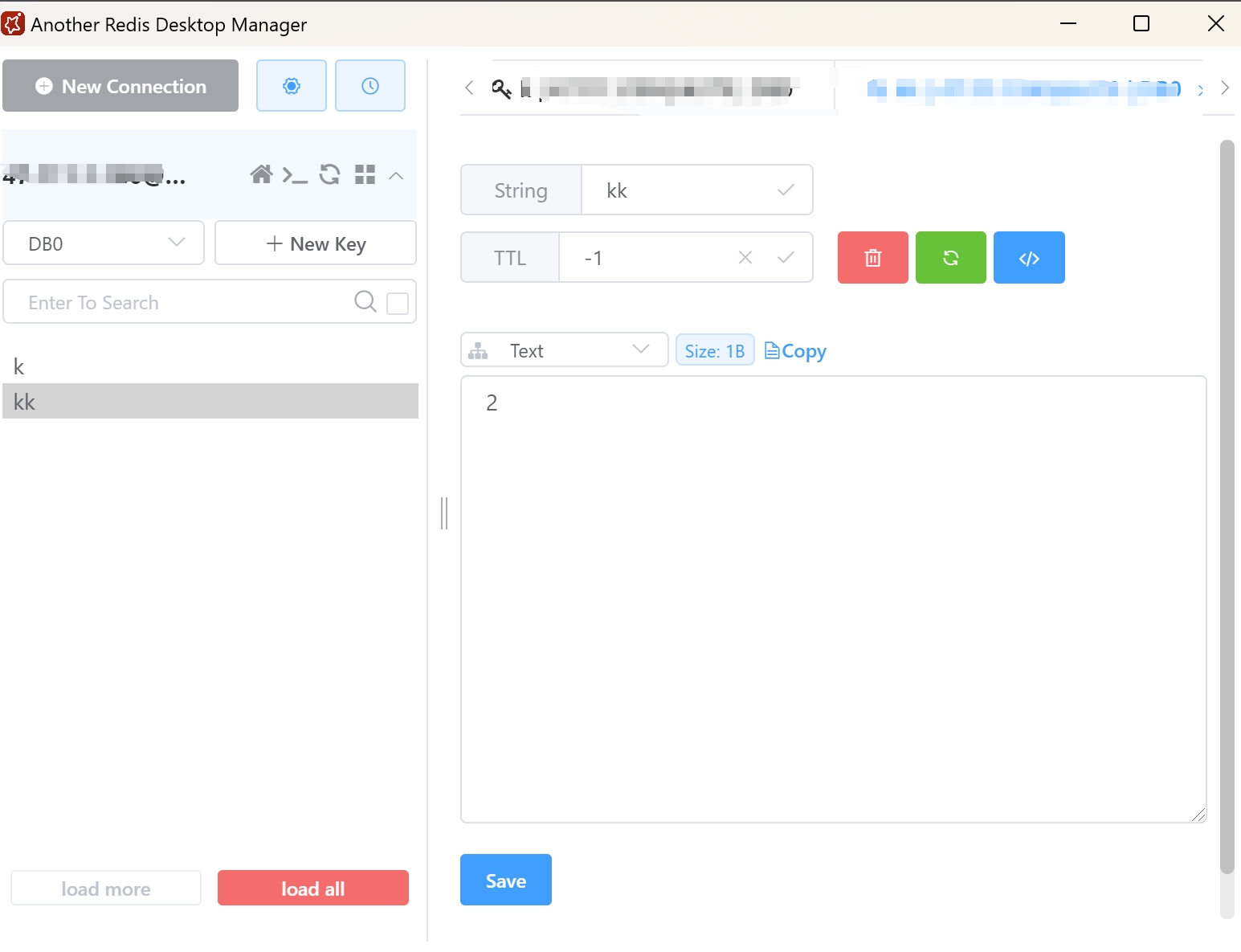Click inside the value text area
The height and width of the screenshot is (952, 1241).
[833, 599]
